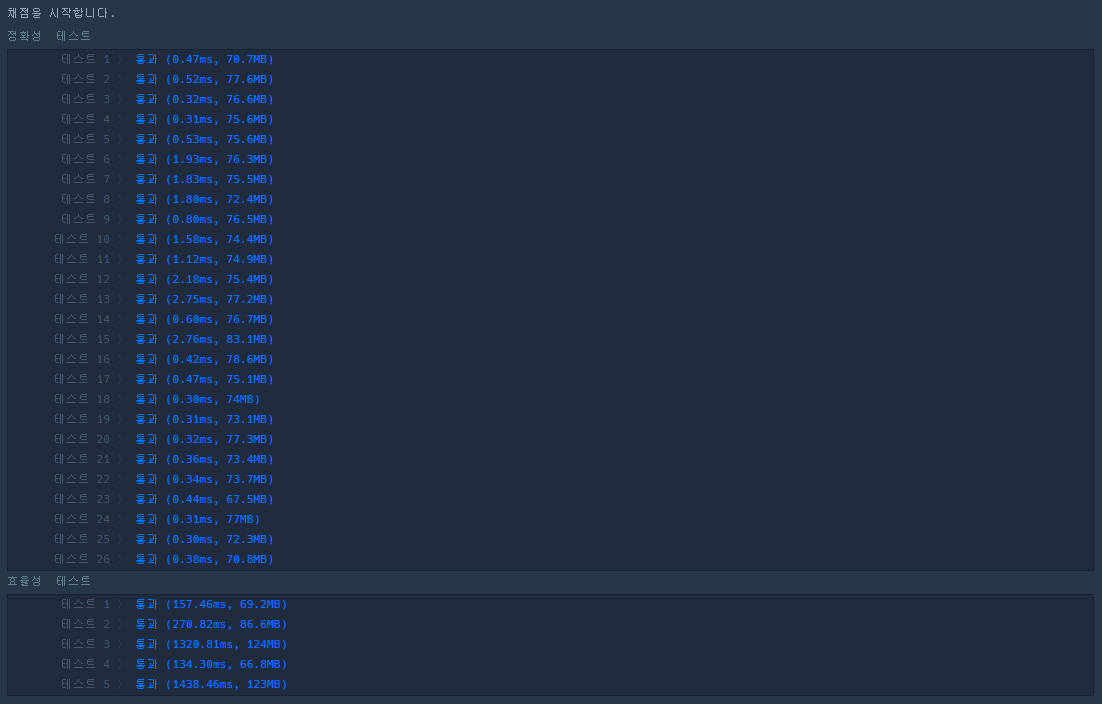1102x704 pixels.
Task: Click the 효율성 테스트 section label
Action: point(49,580)
